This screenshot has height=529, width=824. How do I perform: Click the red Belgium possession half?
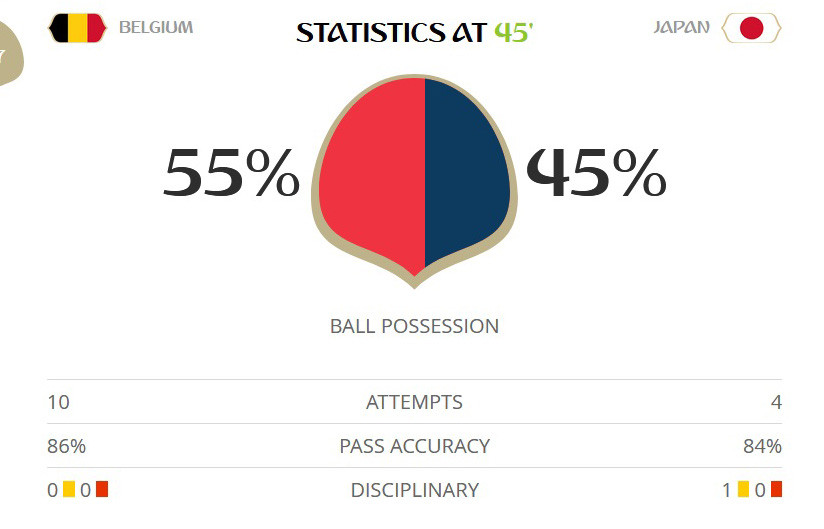point(375,170)
